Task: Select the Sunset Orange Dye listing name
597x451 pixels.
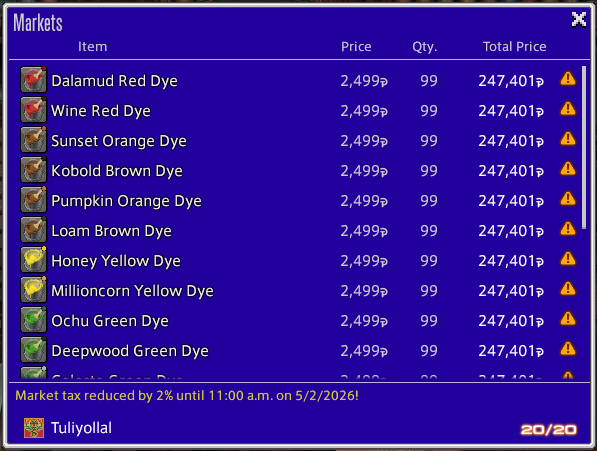Action: coord(119,141)
